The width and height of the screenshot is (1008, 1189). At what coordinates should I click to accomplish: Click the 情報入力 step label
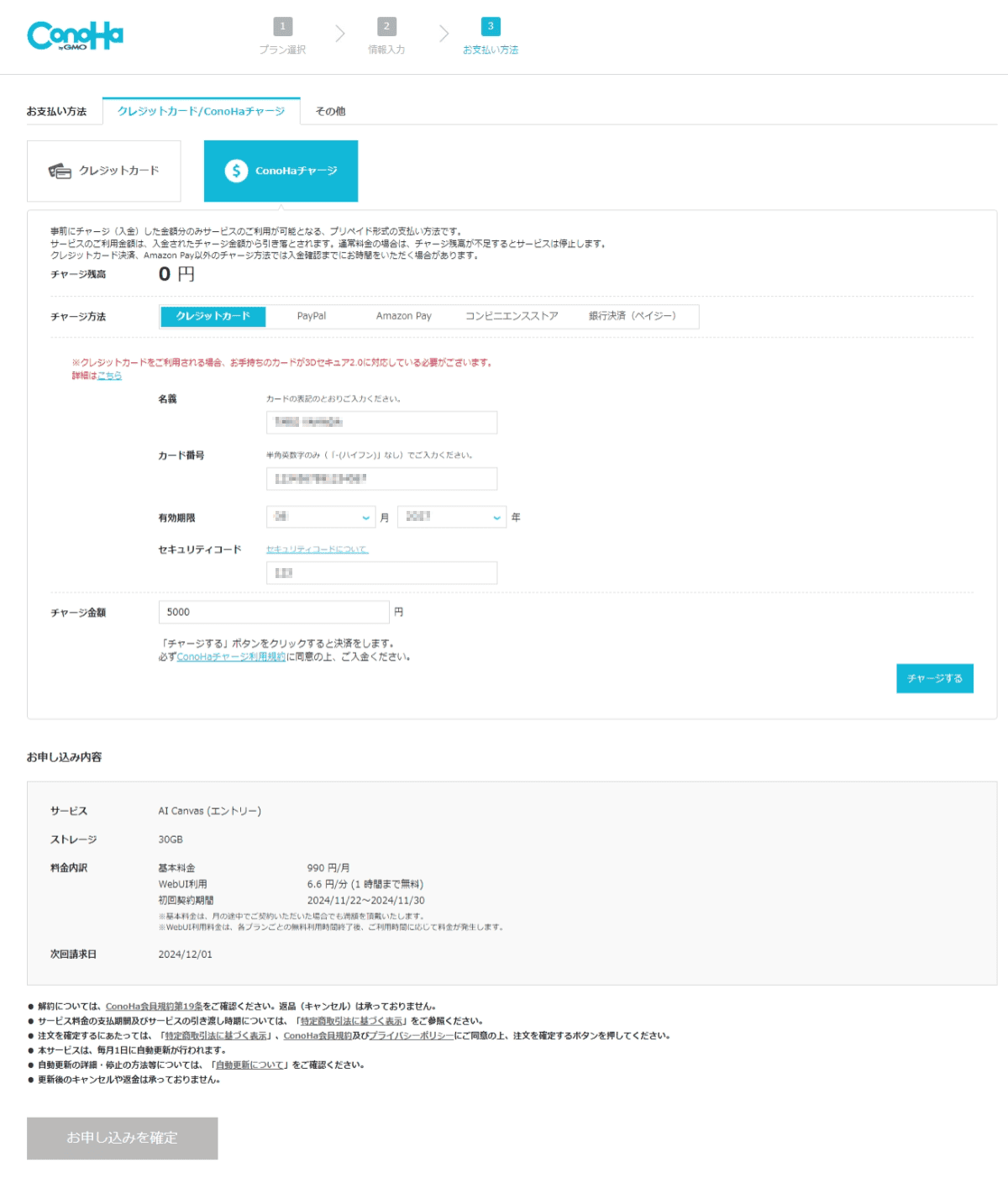click(x=386, y=50)
